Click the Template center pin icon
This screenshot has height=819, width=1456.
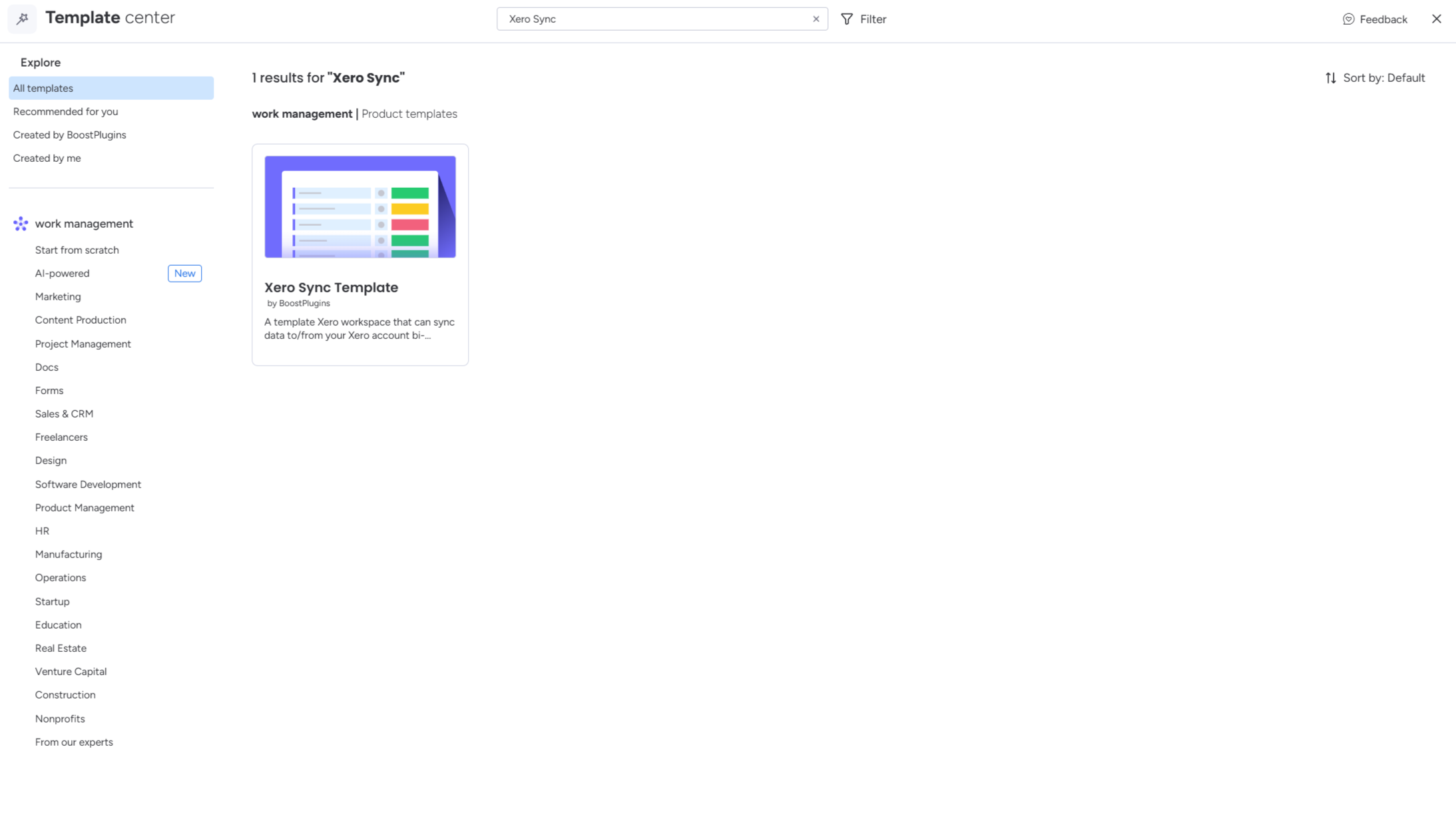pos(21,19)
